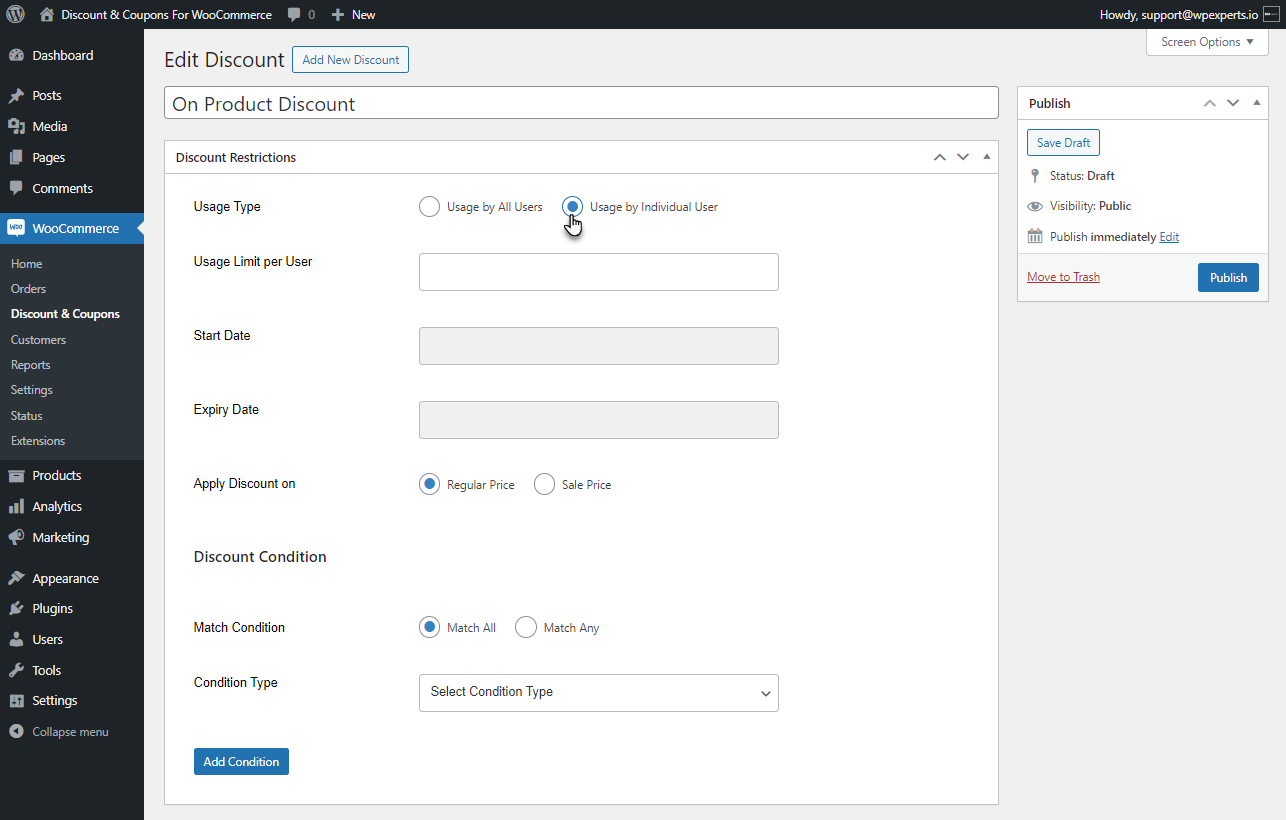1286x820 pixels.
Task: Open the Customers submenu item
Action: [x=38, y=340]
